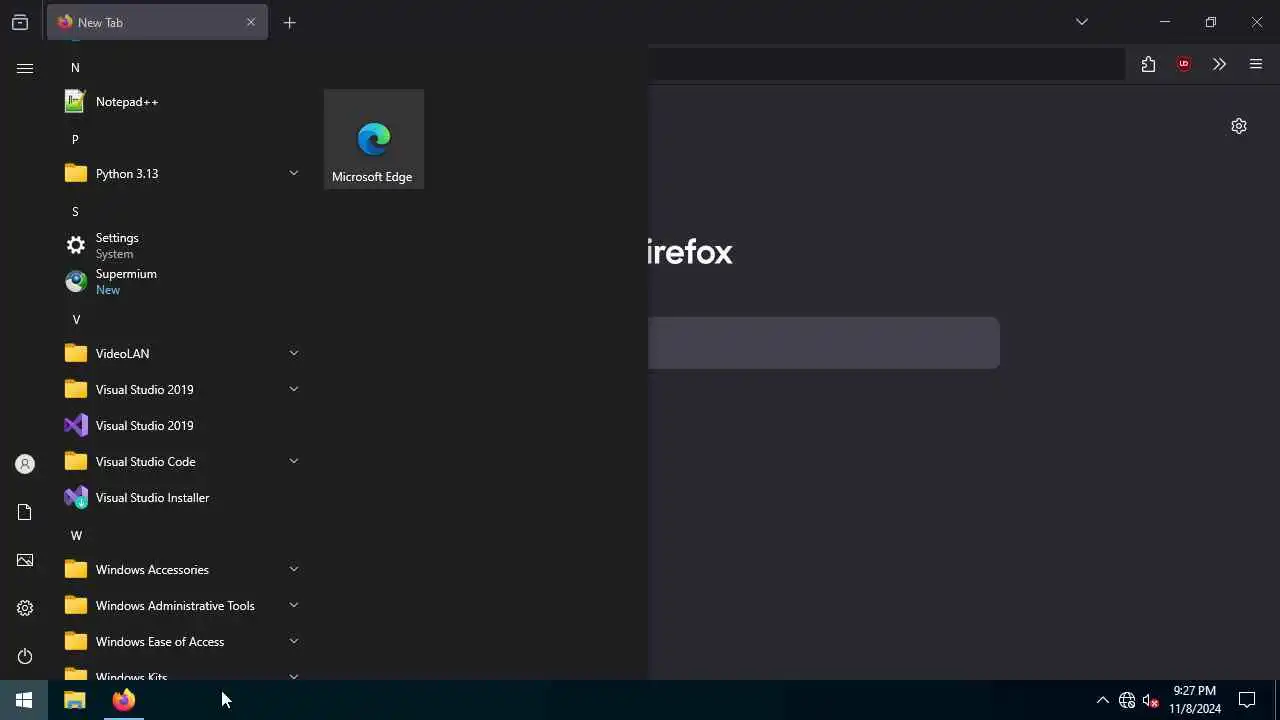The image size is (1280, 720).
Task: Open user account icon in Start
Action: click(25, 464)
